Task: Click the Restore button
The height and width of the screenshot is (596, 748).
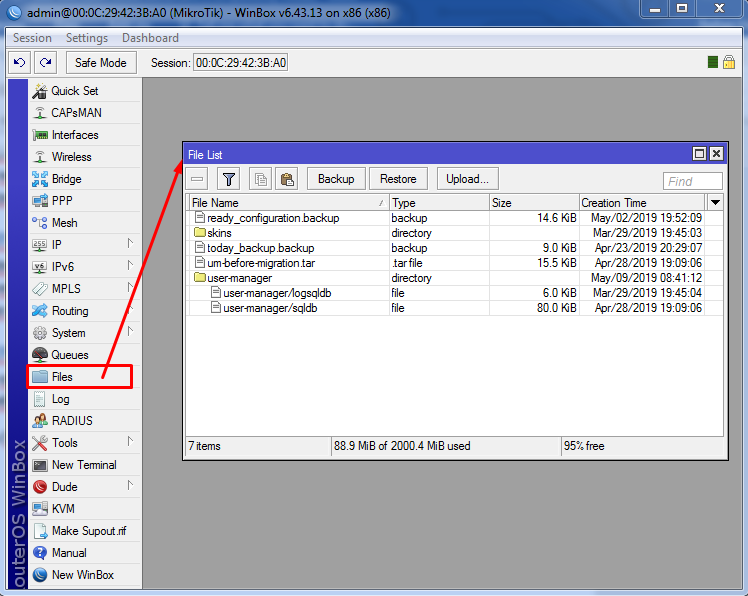Action: tap(398, 179)
